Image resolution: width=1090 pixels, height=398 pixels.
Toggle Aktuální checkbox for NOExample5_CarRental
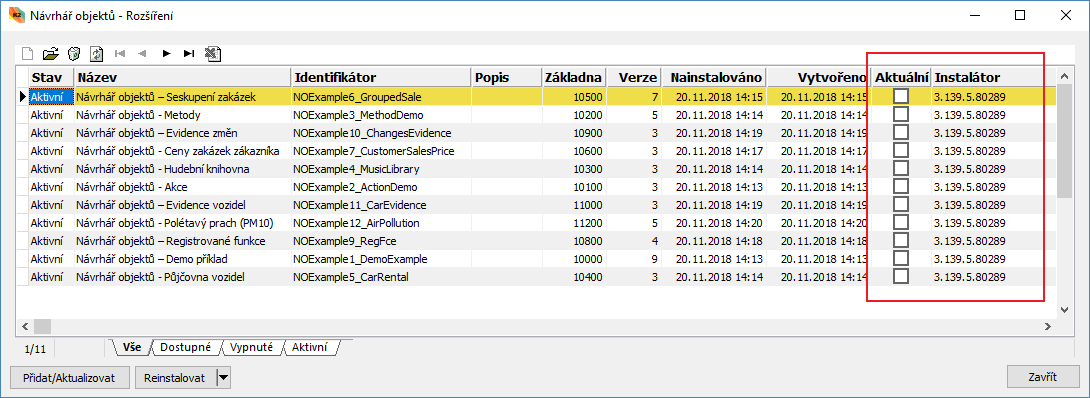[x=901, y=276]
